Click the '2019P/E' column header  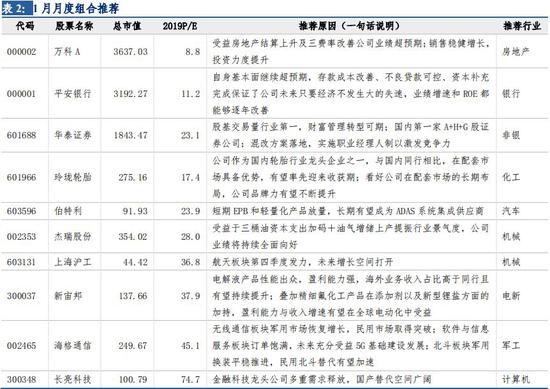[x=180, y=26]
